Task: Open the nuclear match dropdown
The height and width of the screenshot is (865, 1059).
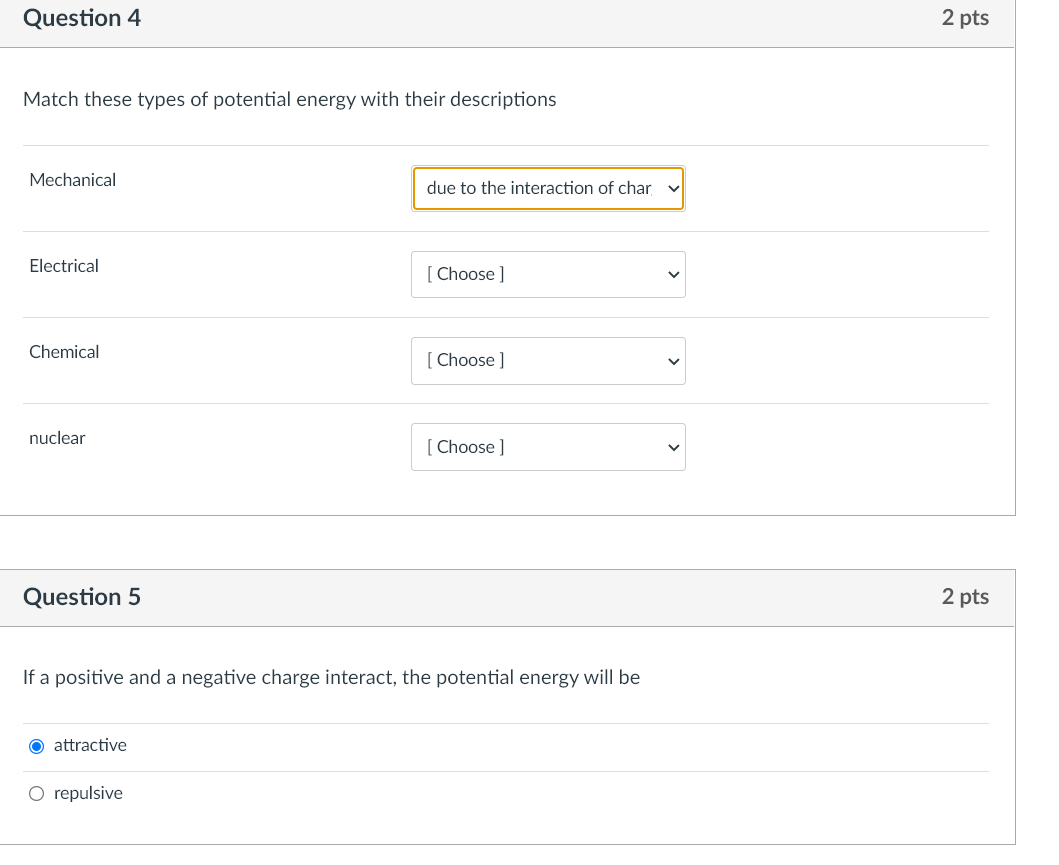Action: click(x=548, y=447)
